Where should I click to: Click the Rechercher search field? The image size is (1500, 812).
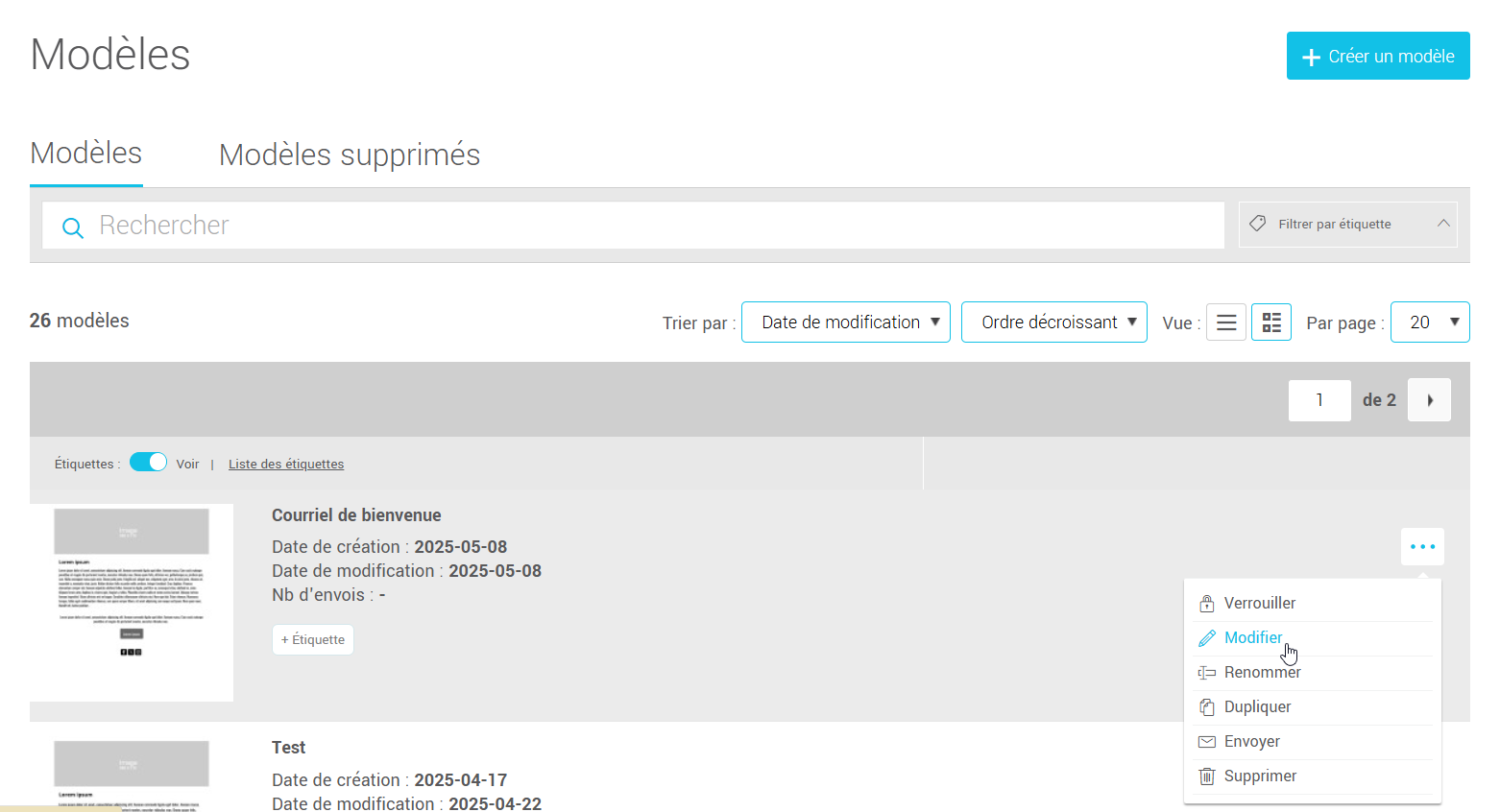(x=634, y=226)
